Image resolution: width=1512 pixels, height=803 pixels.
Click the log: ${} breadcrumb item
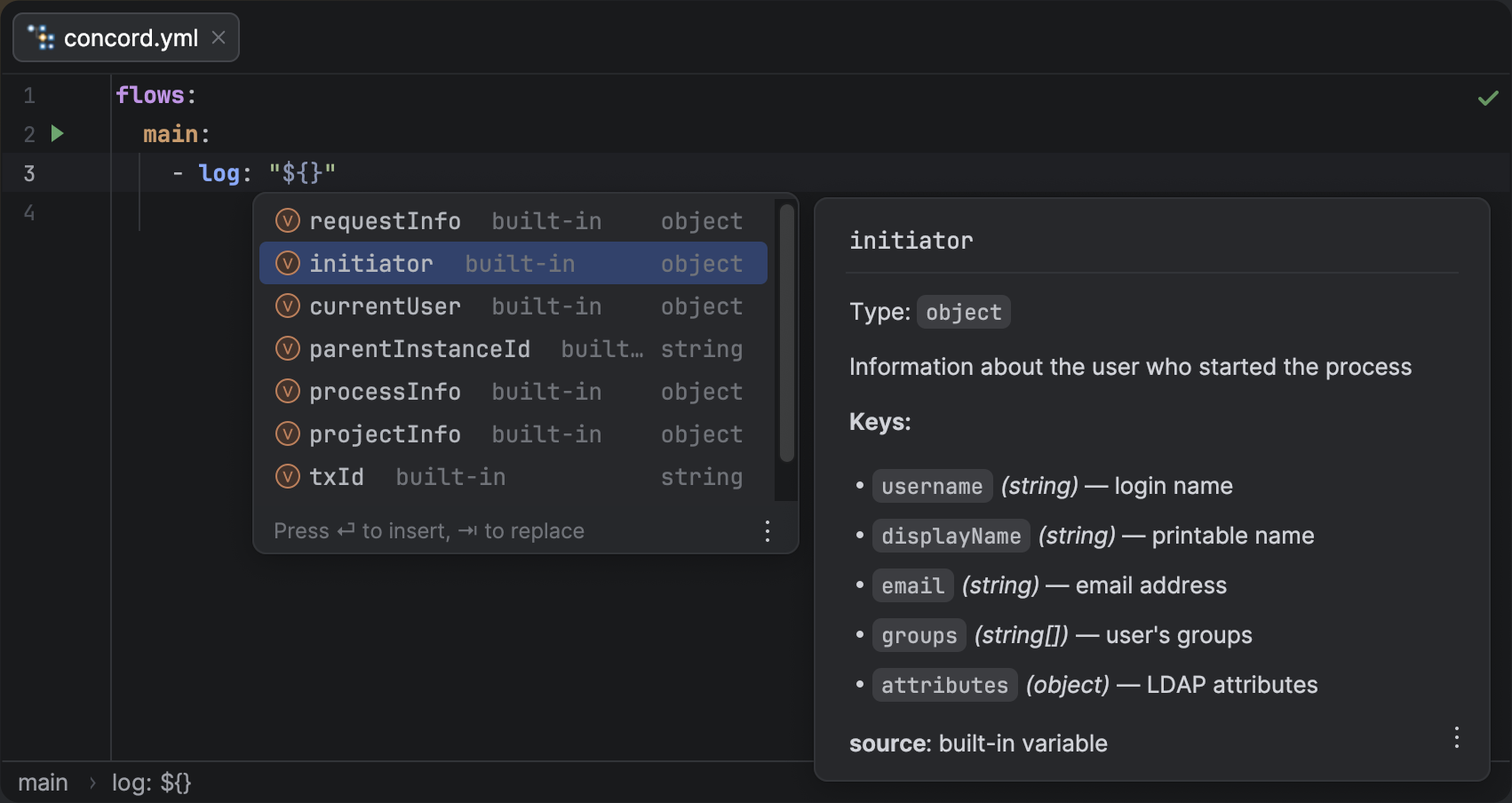[x=151, y=783]
